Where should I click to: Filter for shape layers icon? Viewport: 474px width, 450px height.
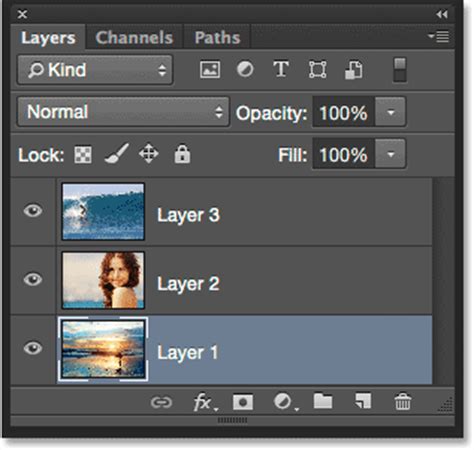pyautogui.click(x=317, y=70)
